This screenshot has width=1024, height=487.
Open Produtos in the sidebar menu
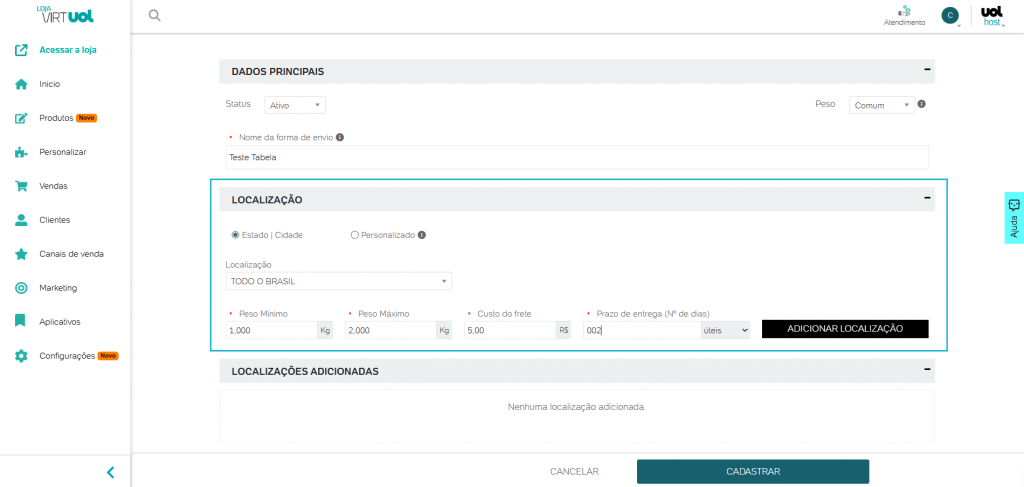pyautogui.click(x=56, y=118)
